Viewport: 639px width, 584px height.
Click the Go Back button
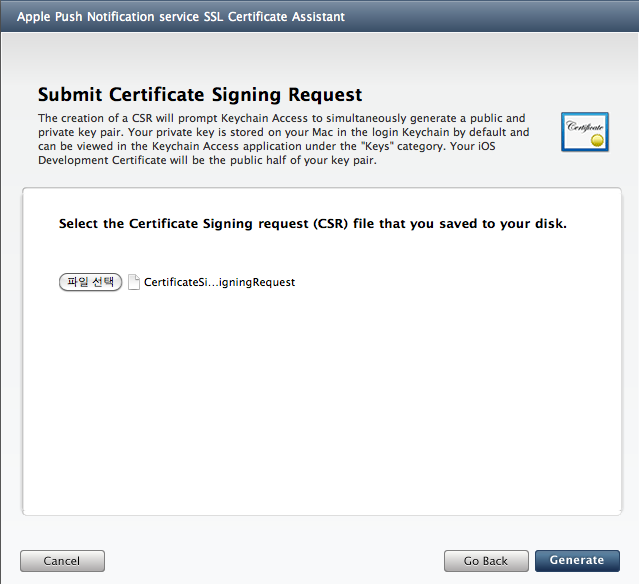coord(486,561)
